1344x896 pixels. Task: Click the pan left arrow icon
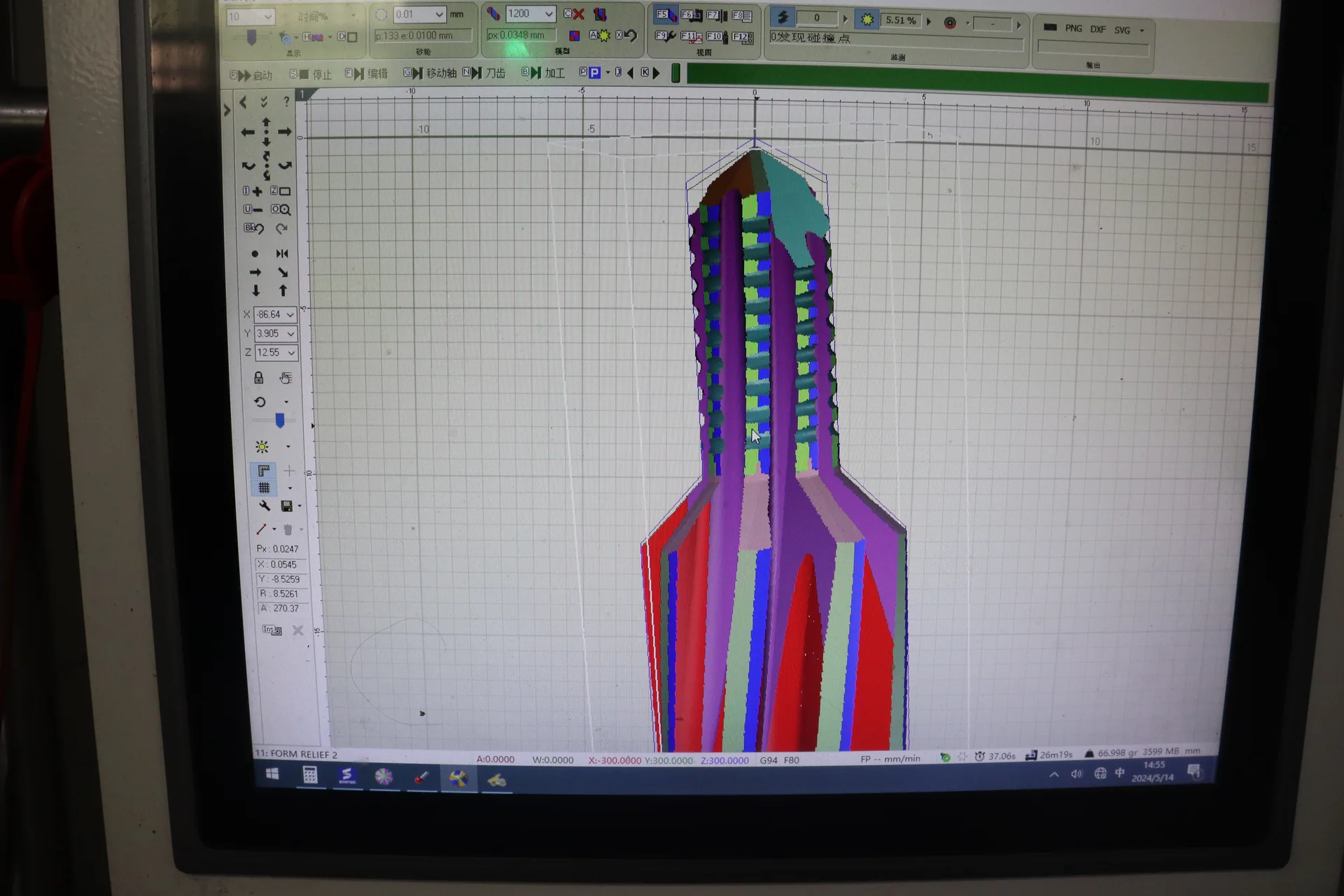tap(247, 132)
